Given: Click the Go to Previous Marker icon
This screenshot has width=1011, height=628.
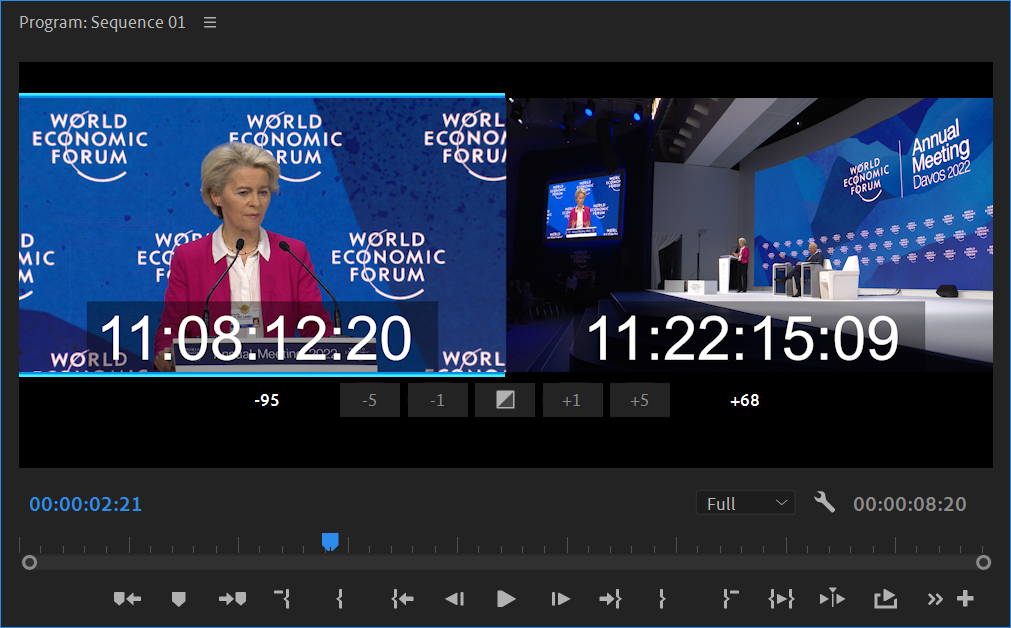Looking at the screenshot, I should click(127, 599).
